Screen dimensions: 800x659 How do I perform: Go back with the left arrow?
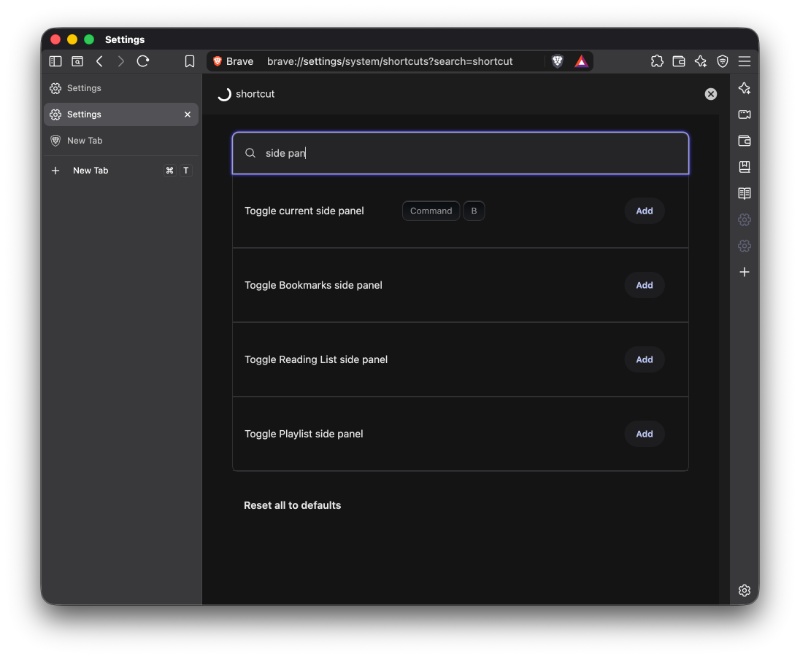tap(99, 61)
